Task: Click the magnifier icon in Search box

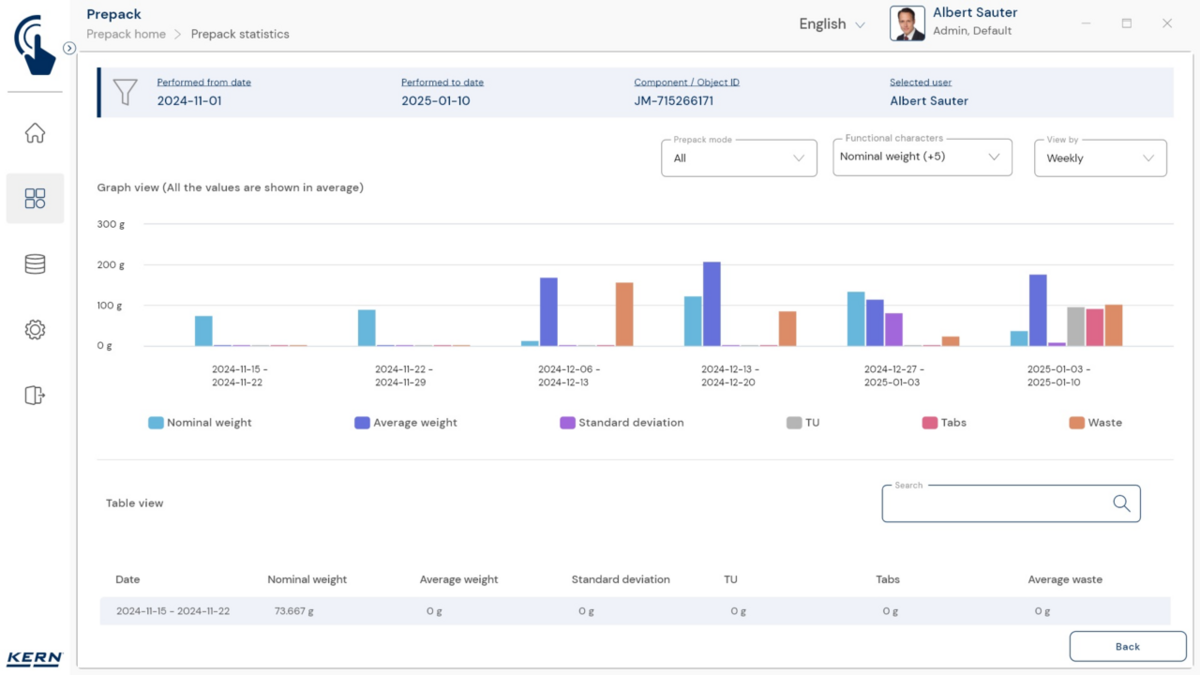Action: (x=1121, y=504)
